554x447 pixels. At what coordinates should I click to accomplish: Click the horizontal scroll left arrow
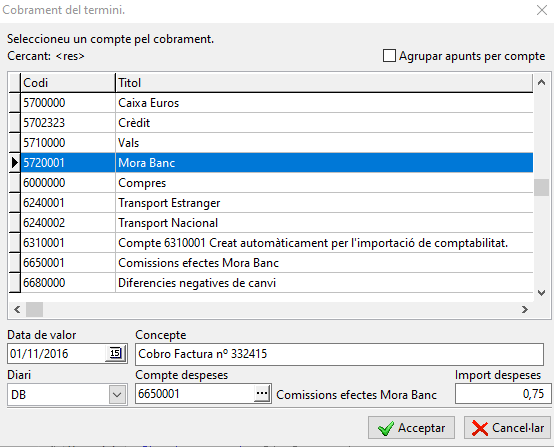click(x=17, y=310)
